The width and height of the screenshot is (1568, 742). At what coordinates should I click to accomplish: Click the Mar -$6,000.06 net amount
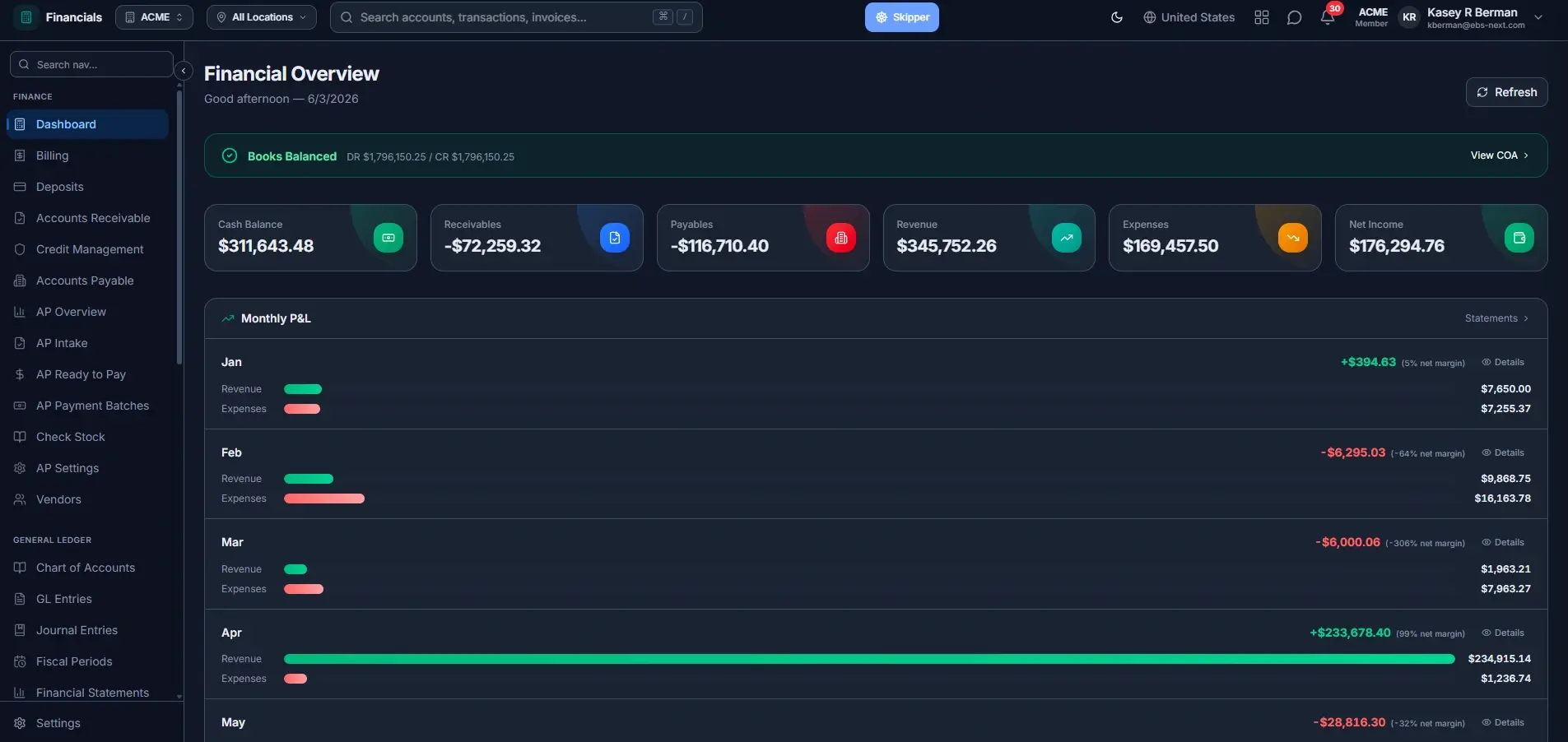tap(1347, 542)
